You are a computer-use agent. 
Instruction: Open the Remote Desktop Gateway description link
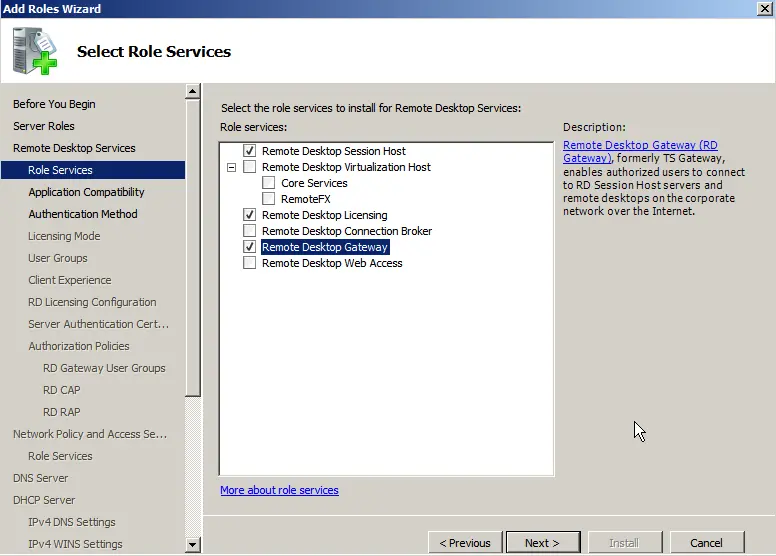point(640,146)
